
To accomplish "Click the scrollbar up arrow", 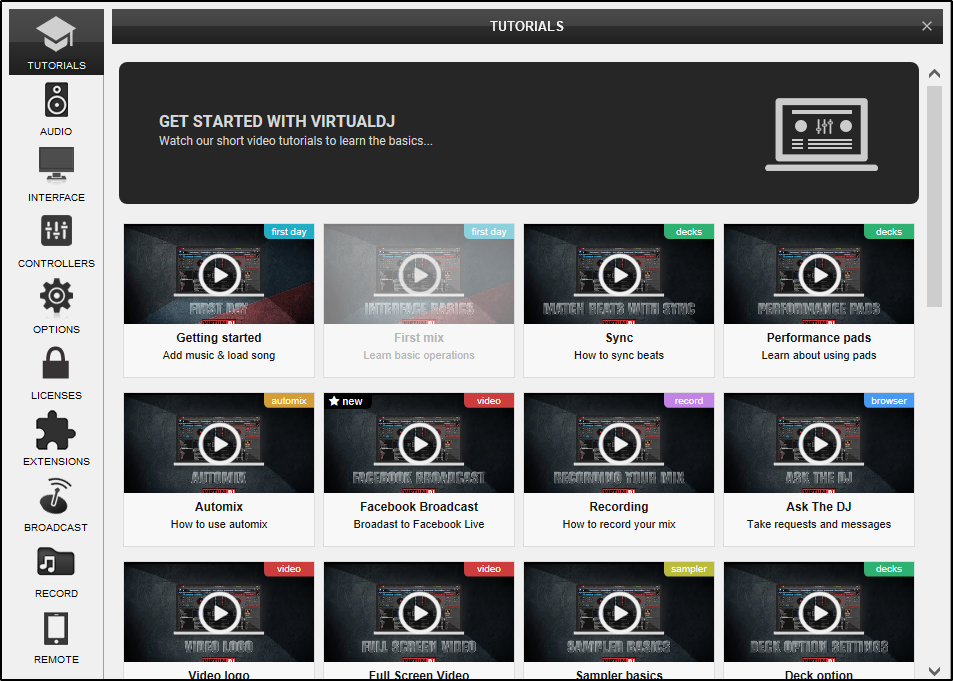I will pos(934,74).
